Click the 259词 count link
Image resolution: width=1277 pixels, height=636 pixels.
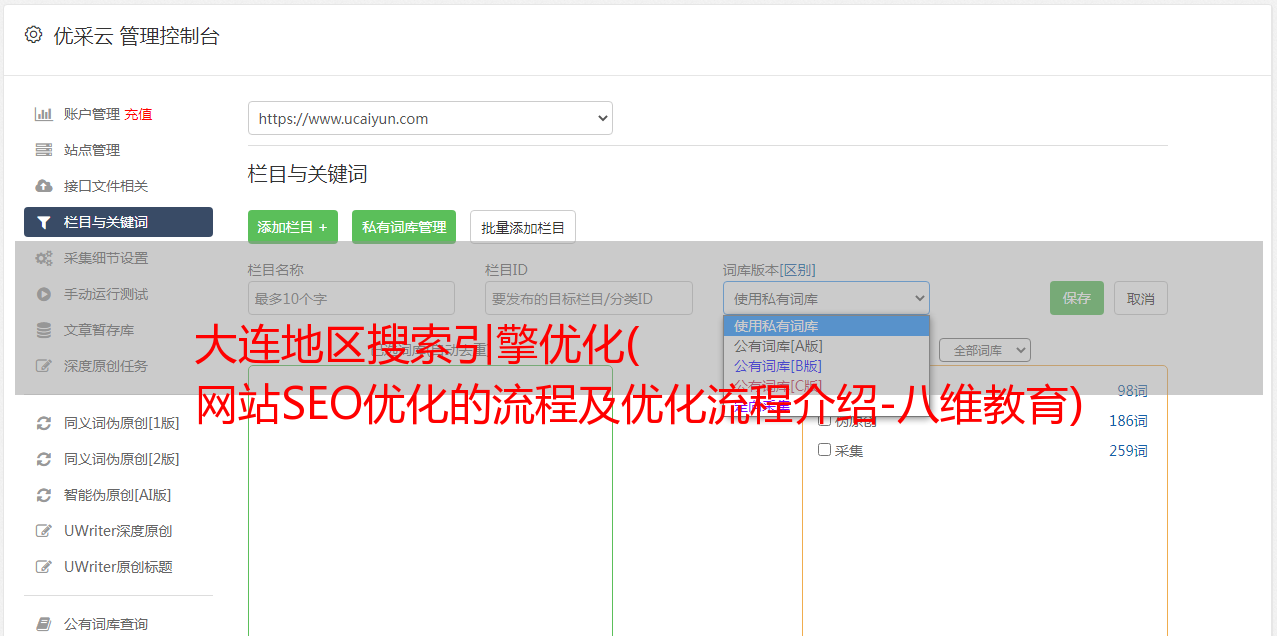tap(1128, 451)
